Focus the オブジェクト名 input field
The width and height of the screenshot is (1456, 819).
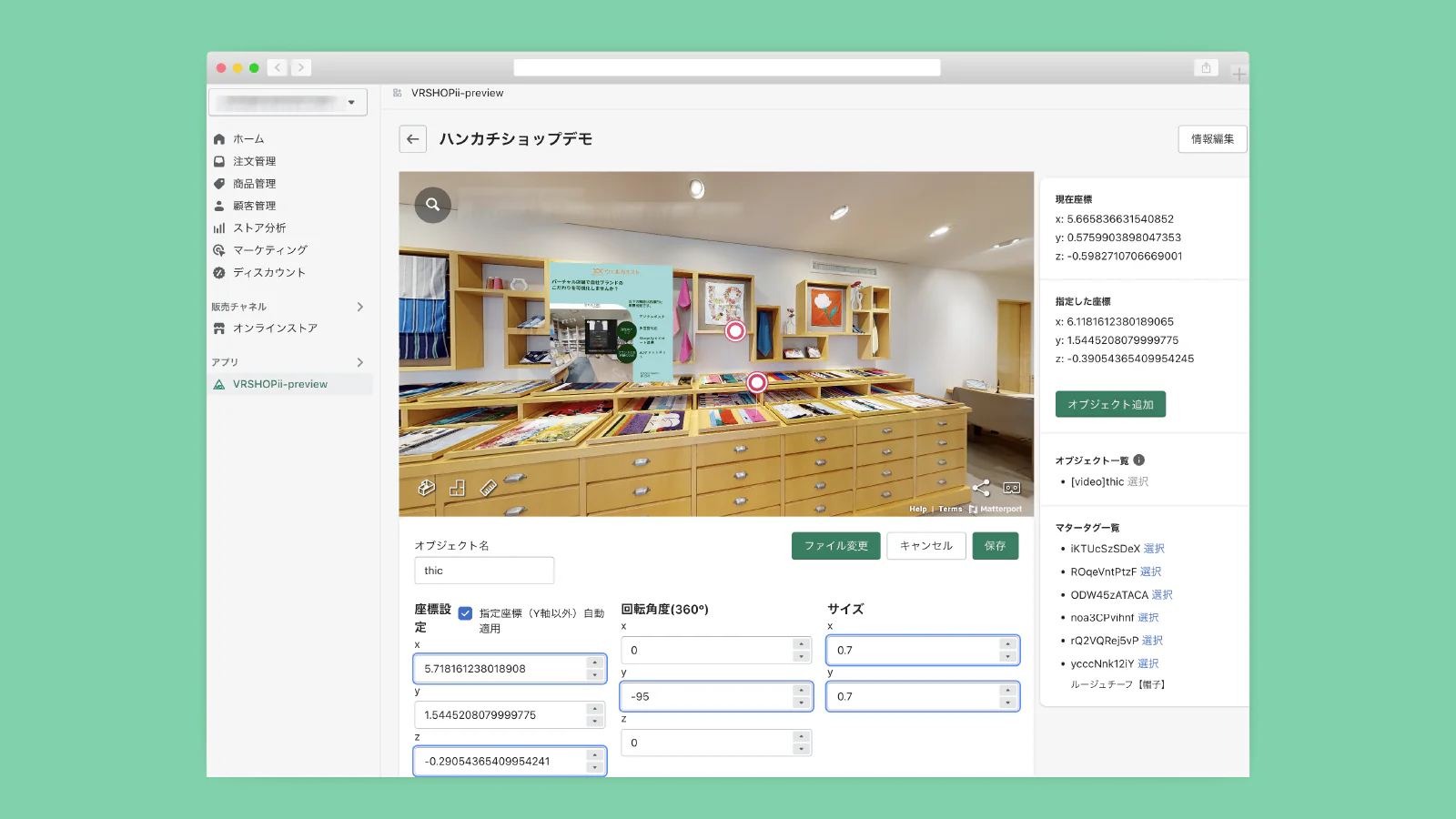(484, 571)
